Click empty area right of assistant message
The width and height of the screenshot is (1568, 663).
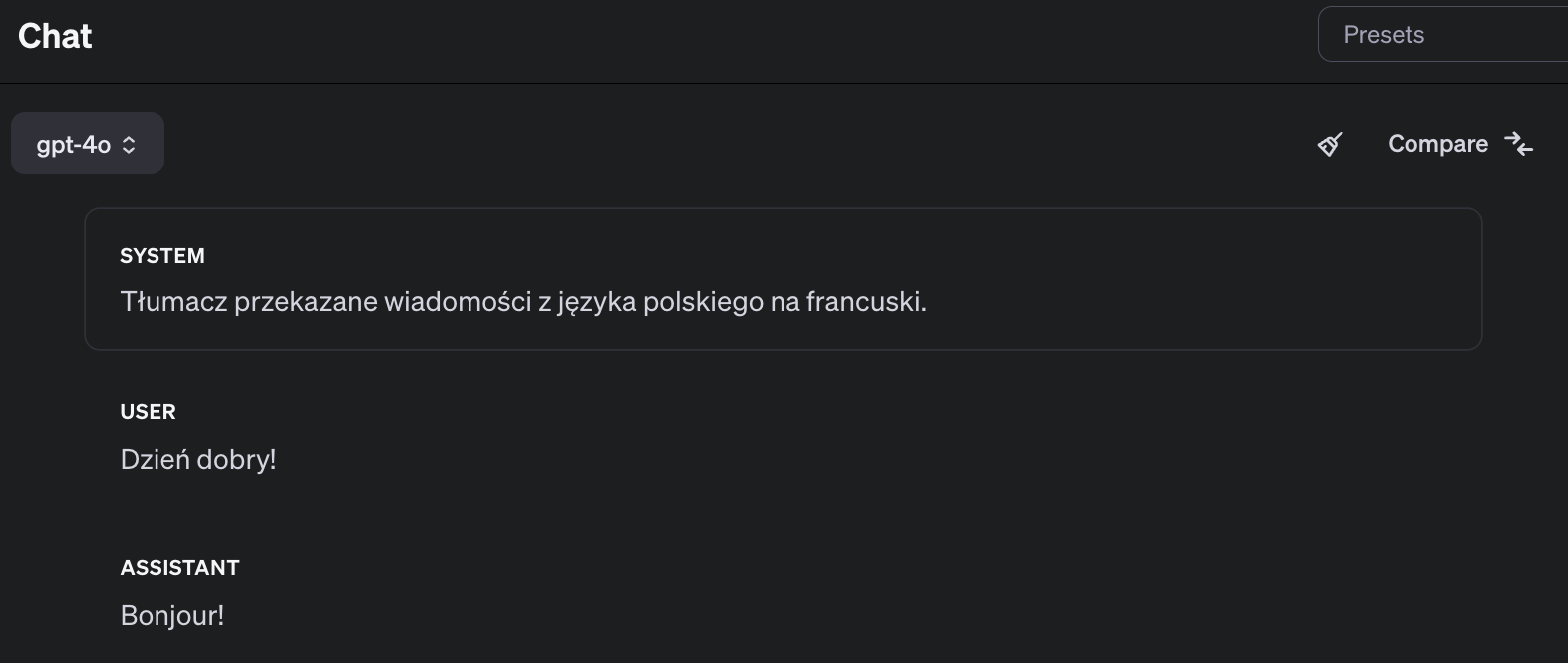(x=797, y=616)
